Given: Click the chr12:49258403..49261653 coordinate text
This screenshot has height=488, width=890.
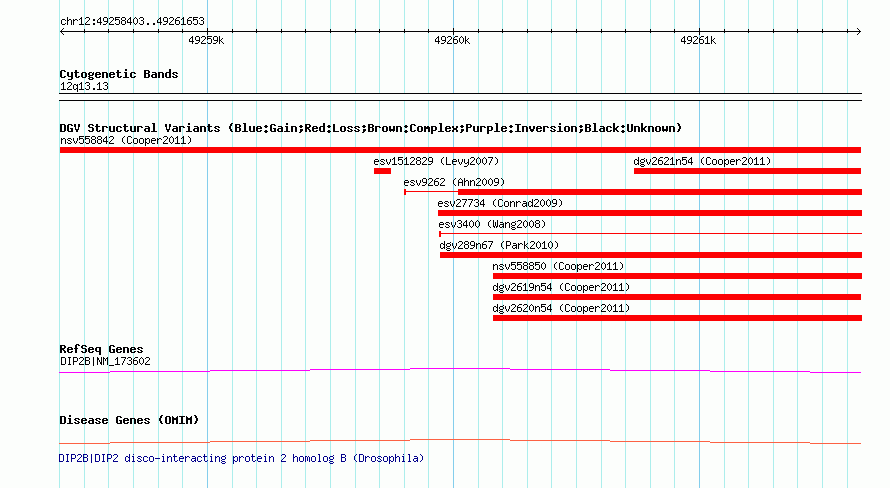Looking at the screenshot, I should (132, 21).
